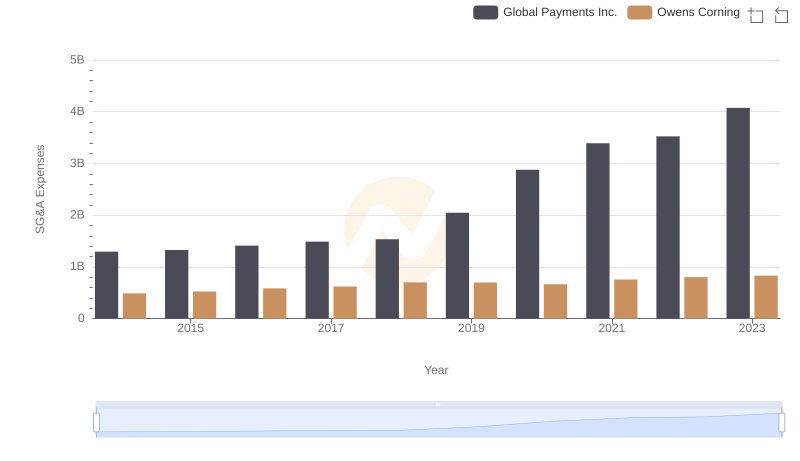
Task: Click the 2015 Global Payments bar
Action: point(177,284)
